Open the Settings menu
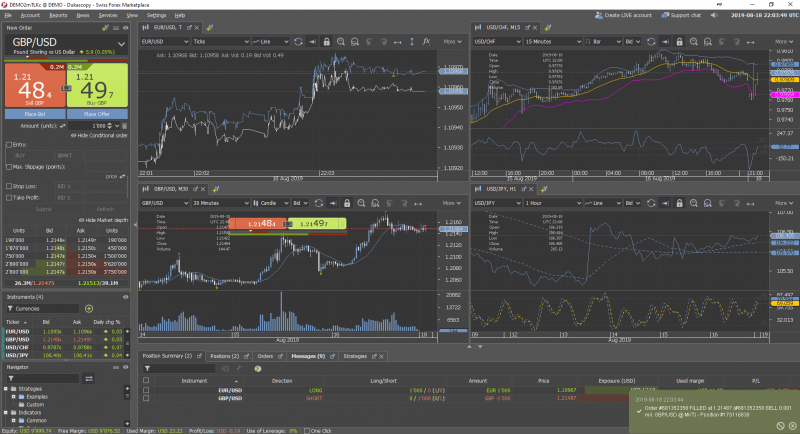This screenshot has height=434, width=800. click(x=156, y=15)
